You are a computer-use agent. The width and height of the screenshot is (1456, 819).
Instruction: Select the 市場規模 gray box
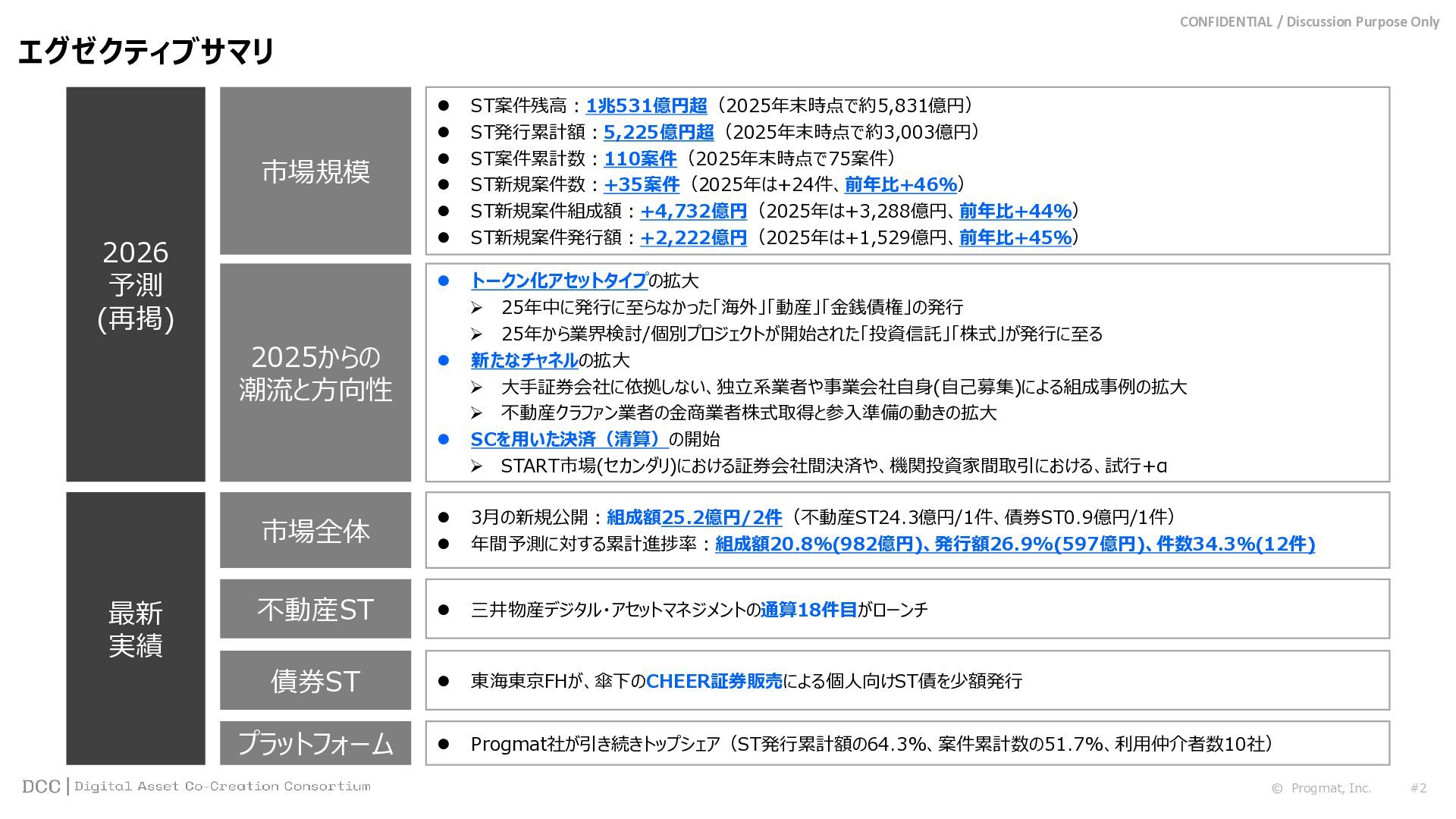coord(315,171)
